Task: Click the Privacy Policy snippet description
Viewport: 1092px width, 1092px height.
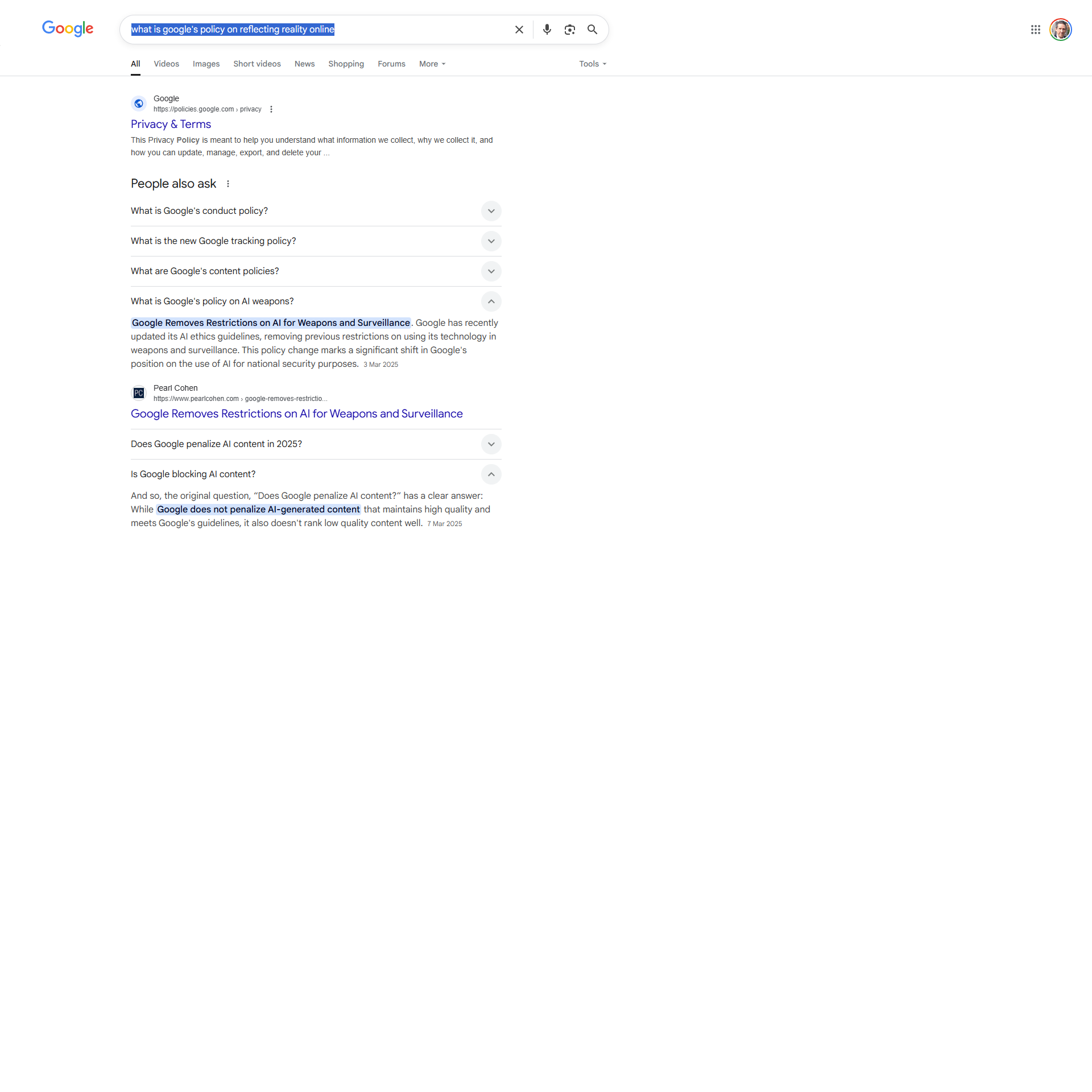Action: [312, 146]
